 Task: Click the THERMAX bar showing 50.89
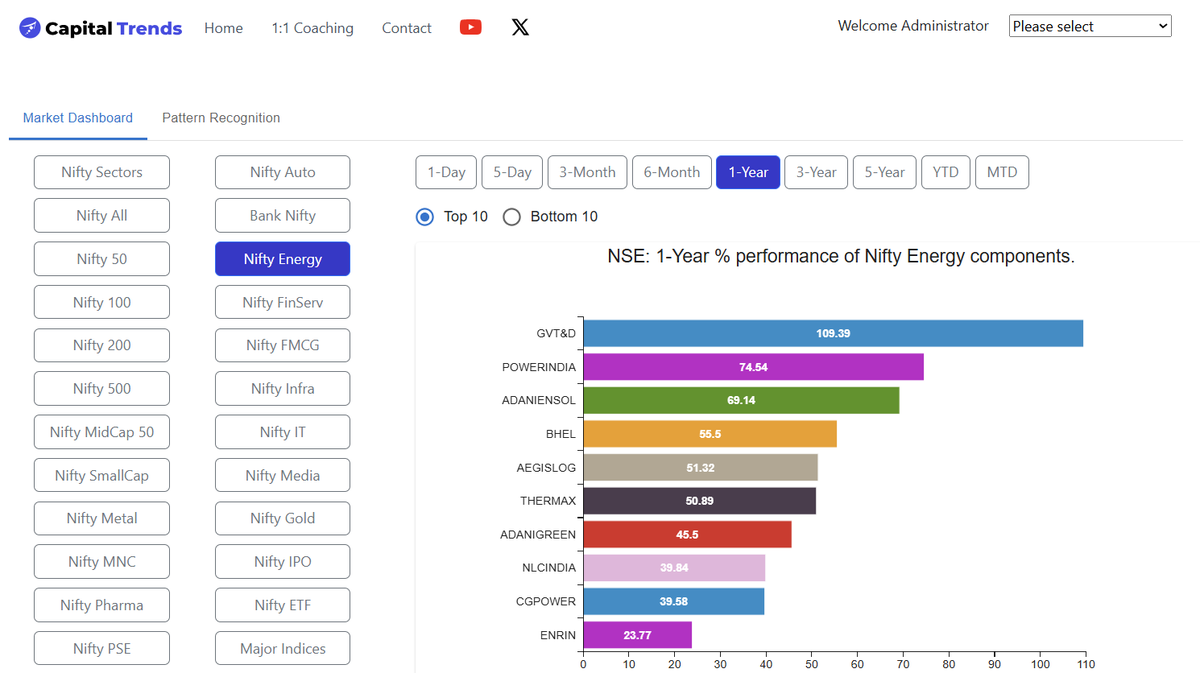[x=699, y=501]
